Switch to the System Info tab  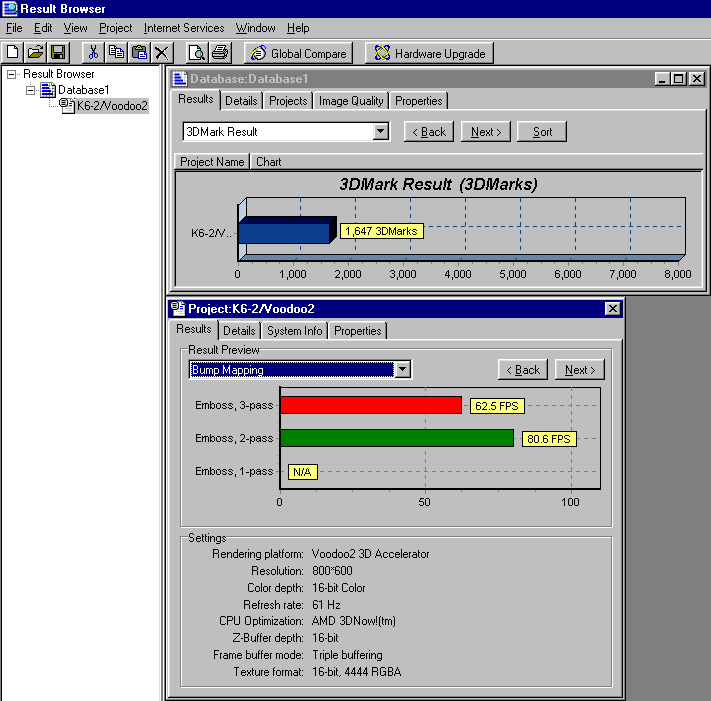coord(294,331)
